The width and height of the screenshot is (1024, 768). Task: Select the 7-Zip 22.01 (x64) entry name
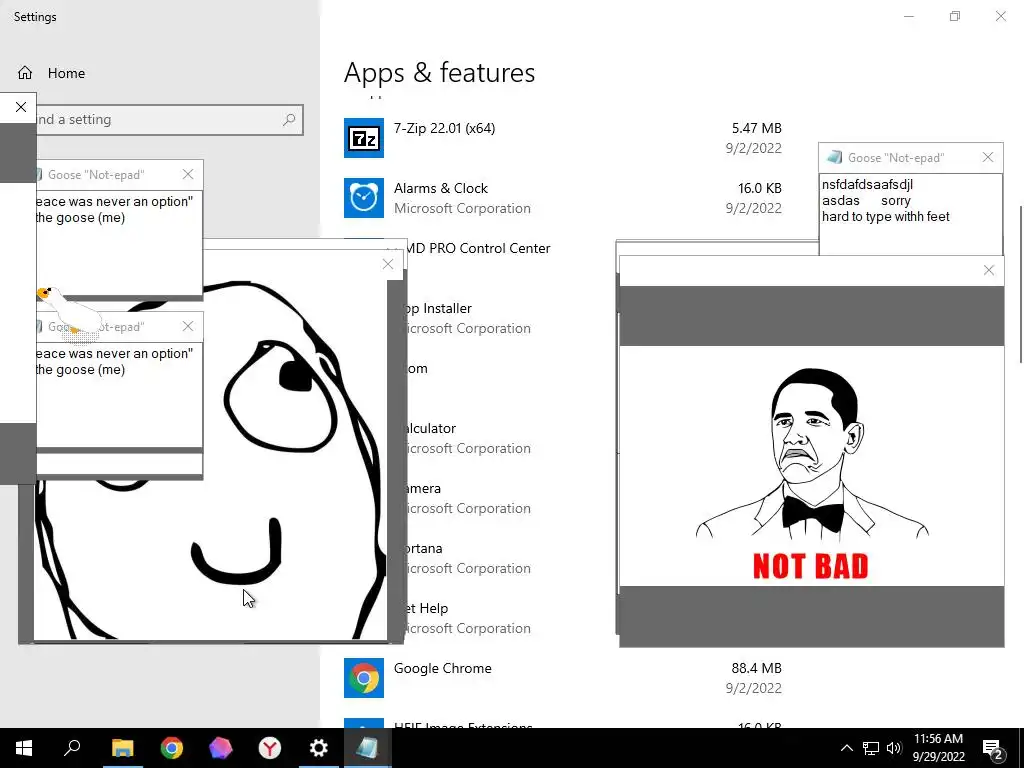(x=444, y=128)
